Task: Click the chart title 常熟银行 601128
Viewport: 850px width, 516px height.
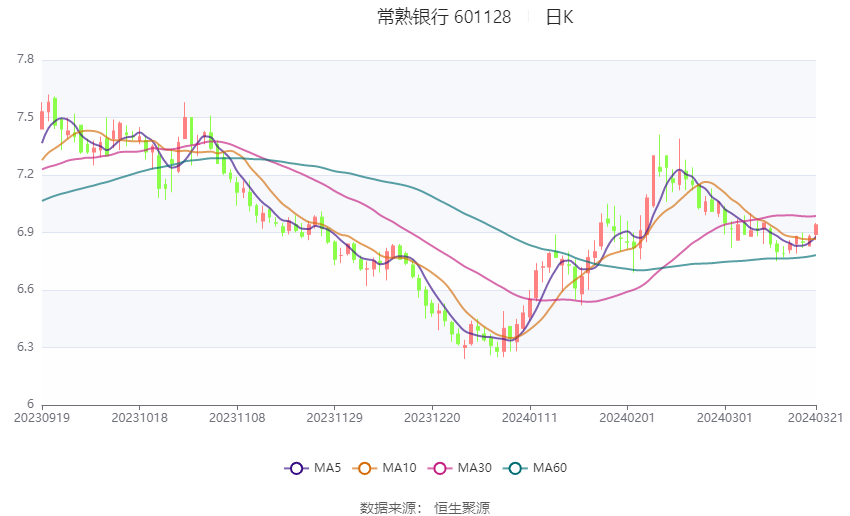Action: pyautogui.click(x=444, y=17)
